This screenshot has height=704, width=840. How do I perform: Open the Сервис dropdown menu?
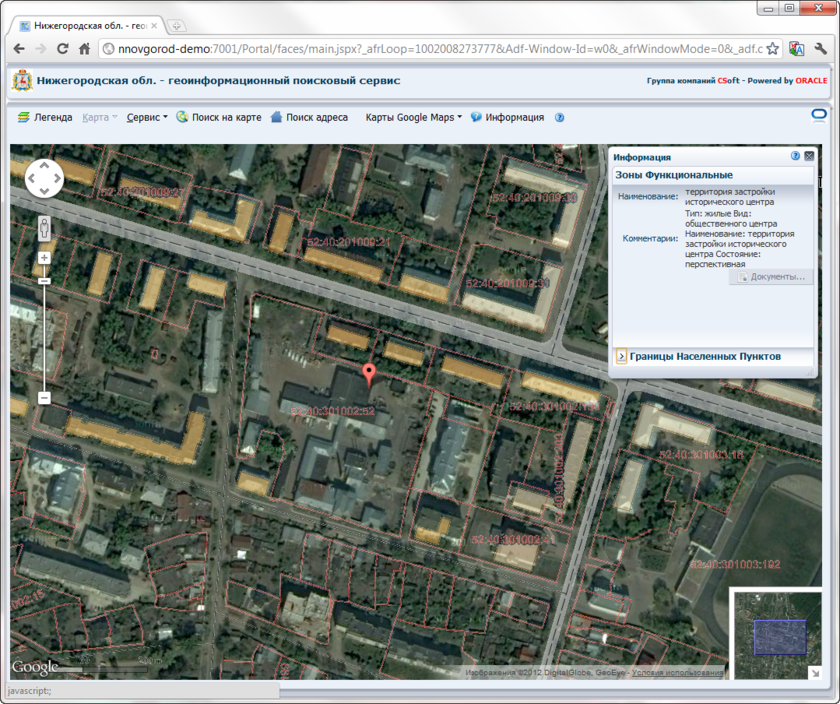[x=148, y=117]
